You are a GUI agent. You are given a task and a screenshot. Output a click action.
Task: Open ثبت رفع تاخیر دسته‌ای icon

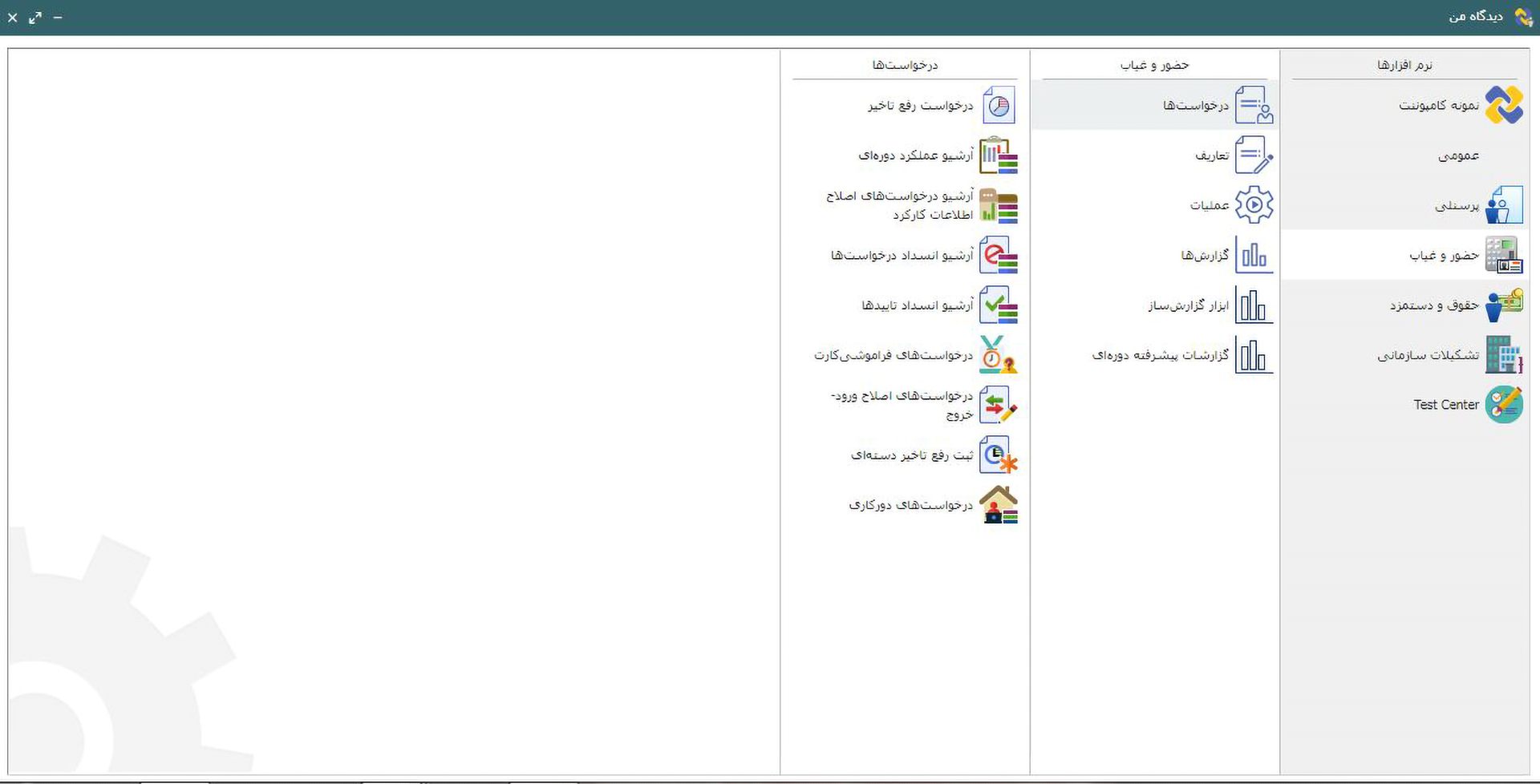point(998,455)
